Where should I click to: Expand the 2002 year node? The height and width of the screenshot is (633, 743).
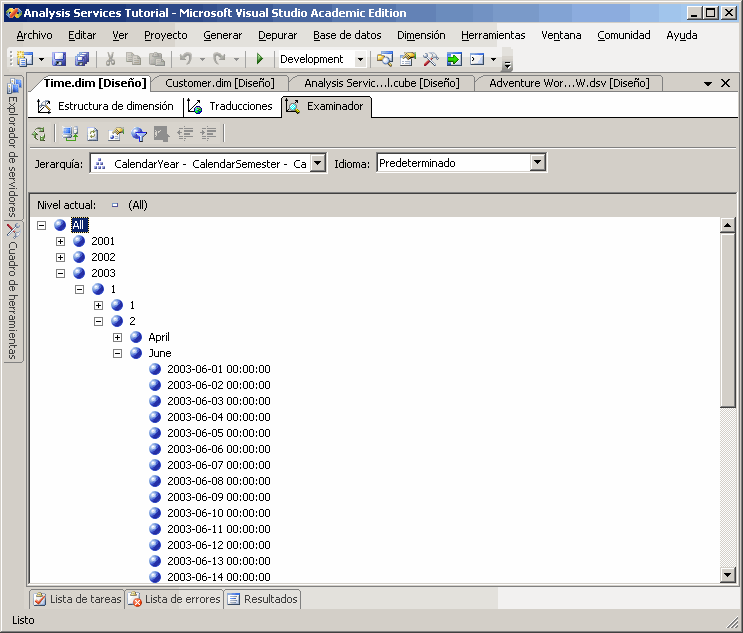pos(61,258)
